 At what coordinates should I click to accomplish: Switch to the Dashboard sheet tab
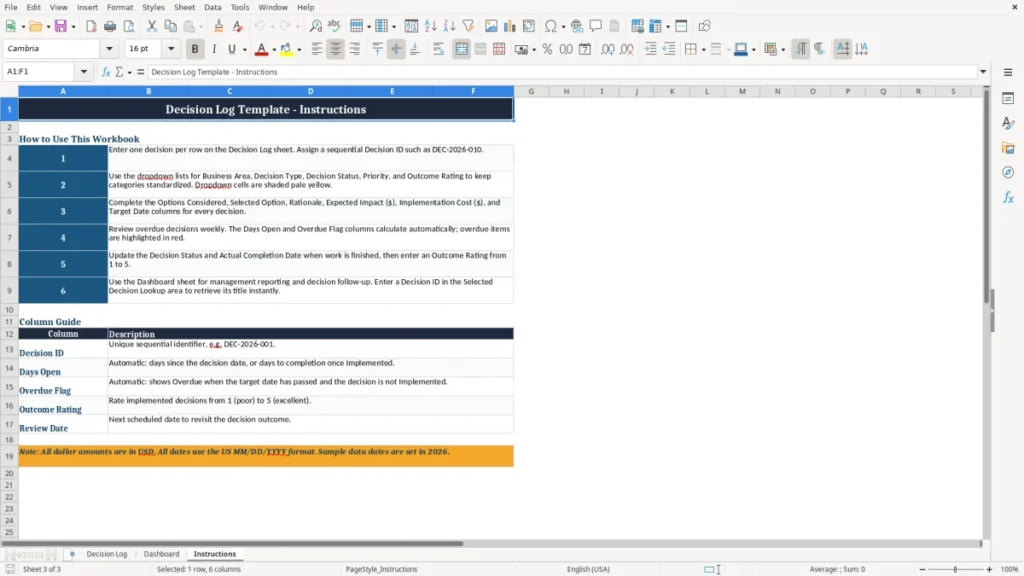(161, 554)
